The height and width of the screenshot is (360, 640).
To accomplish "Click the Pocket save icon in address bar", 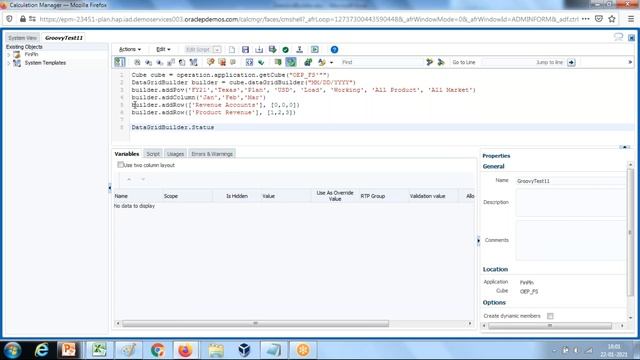I will point(599,19).
